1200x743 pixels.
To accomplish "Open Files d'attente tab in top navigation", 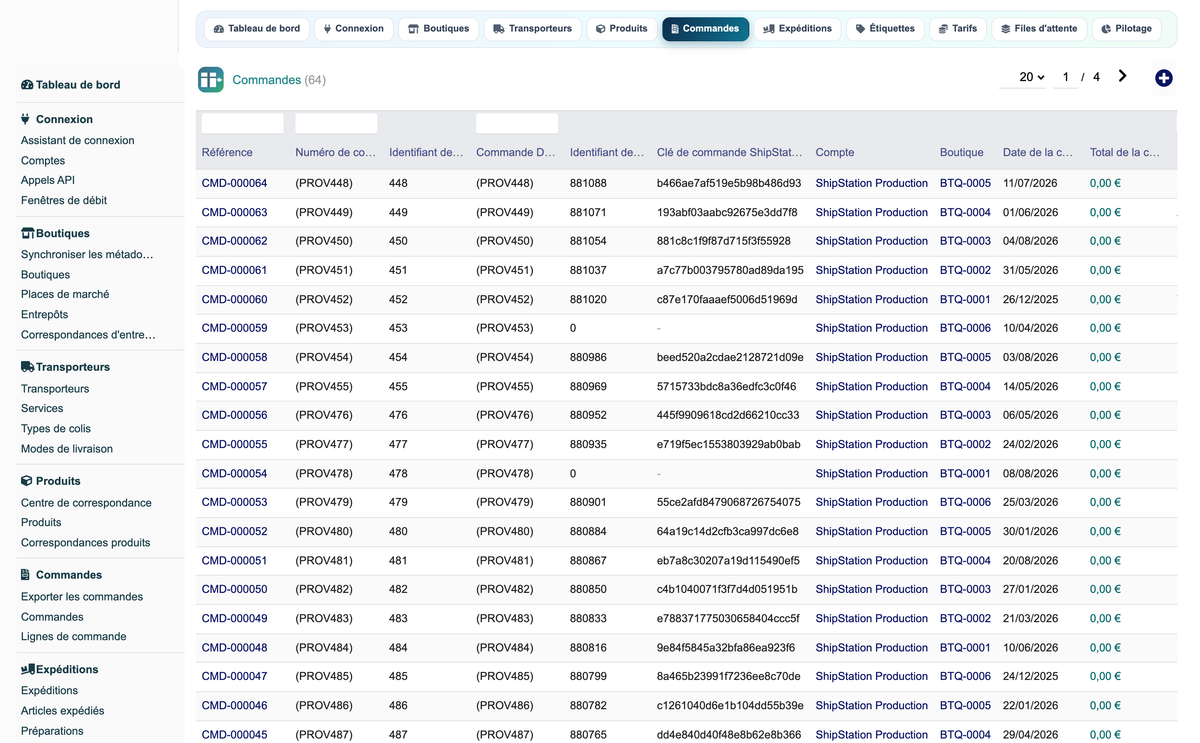I will pos(1040,29).
